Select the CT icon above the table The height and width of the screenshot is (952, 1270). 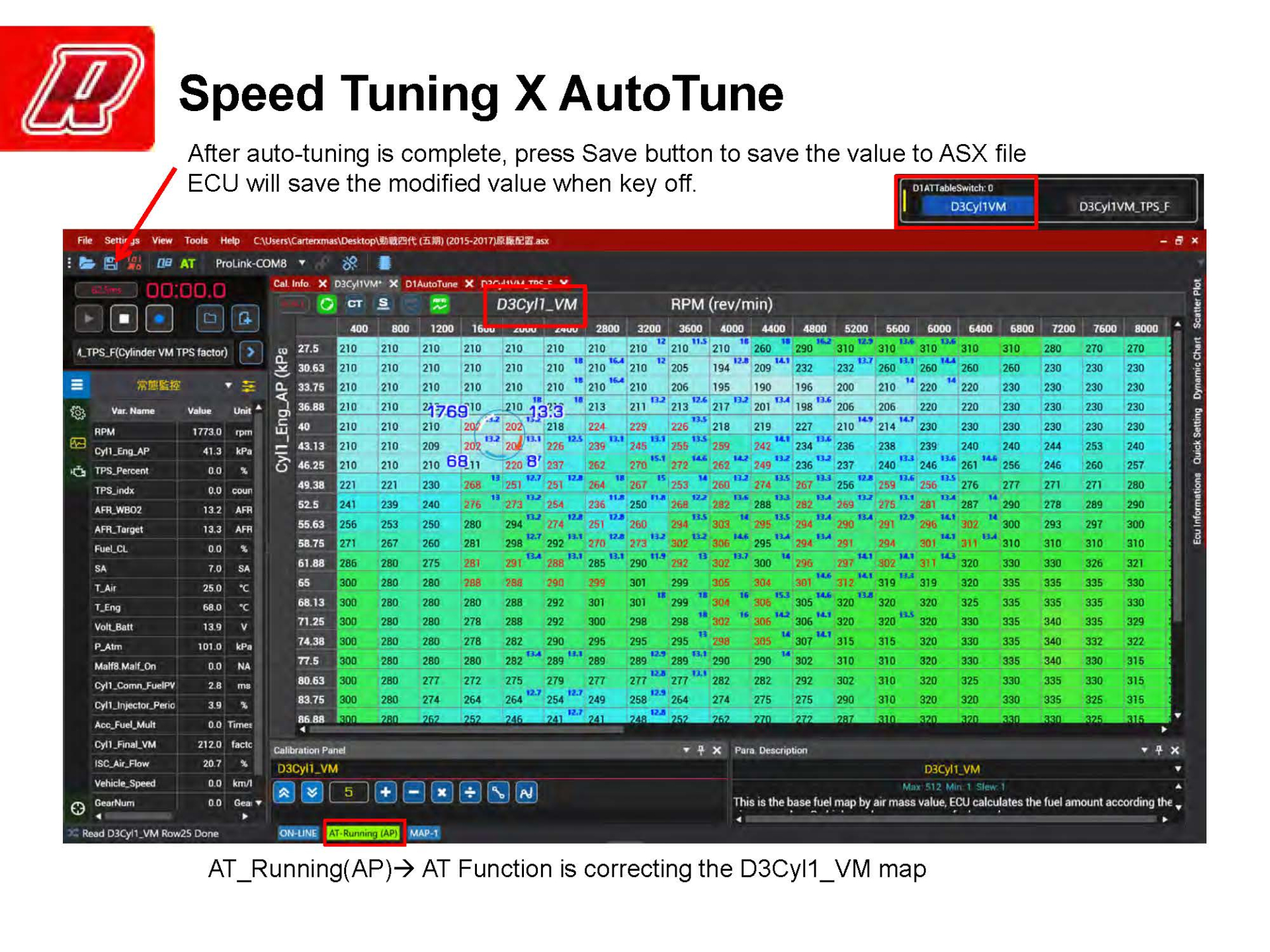pyautogui.click(x=356, y=304)
